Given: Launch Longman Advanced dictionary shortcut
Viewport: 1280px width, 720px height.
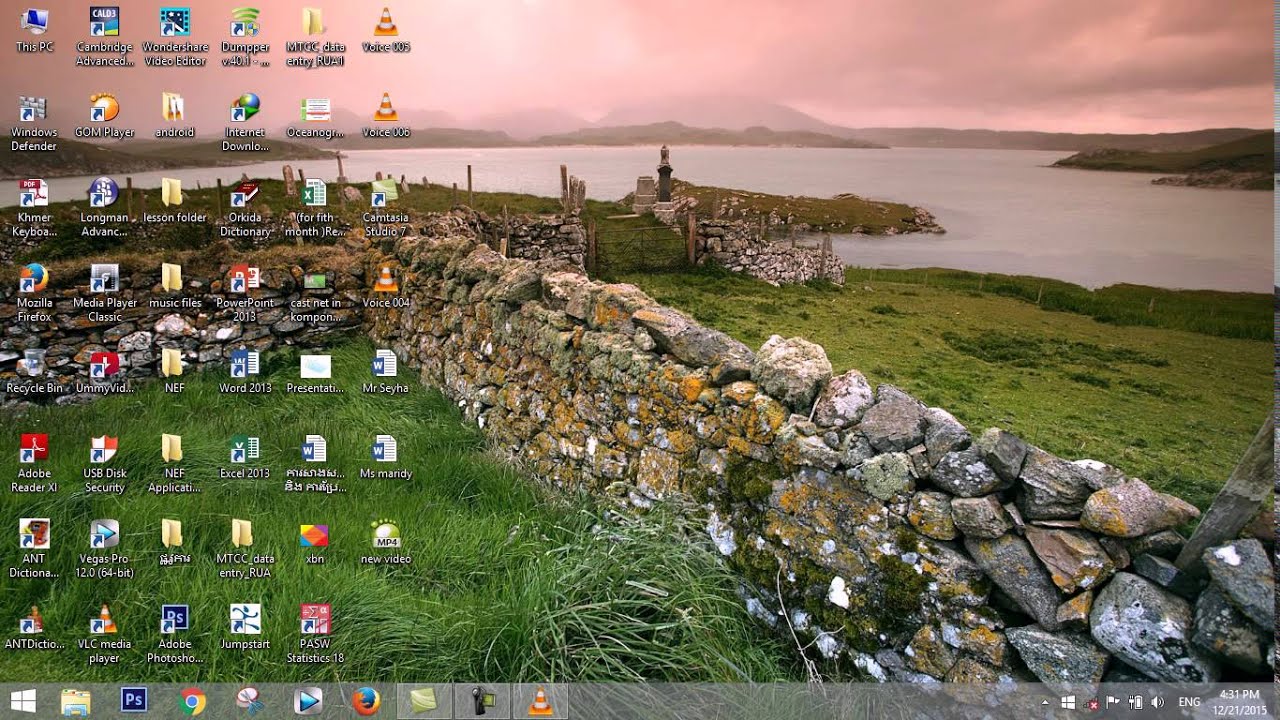Looking at the screenshot, I should coord(104,208).
